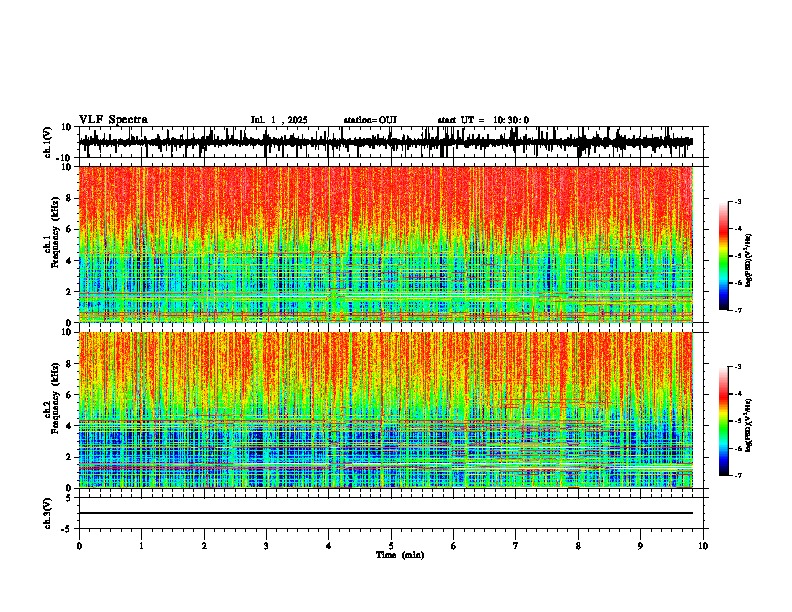This screenshot has height=612, width=792.
Task: Click the ch.1(V) axis label
Action: (49, 142)
